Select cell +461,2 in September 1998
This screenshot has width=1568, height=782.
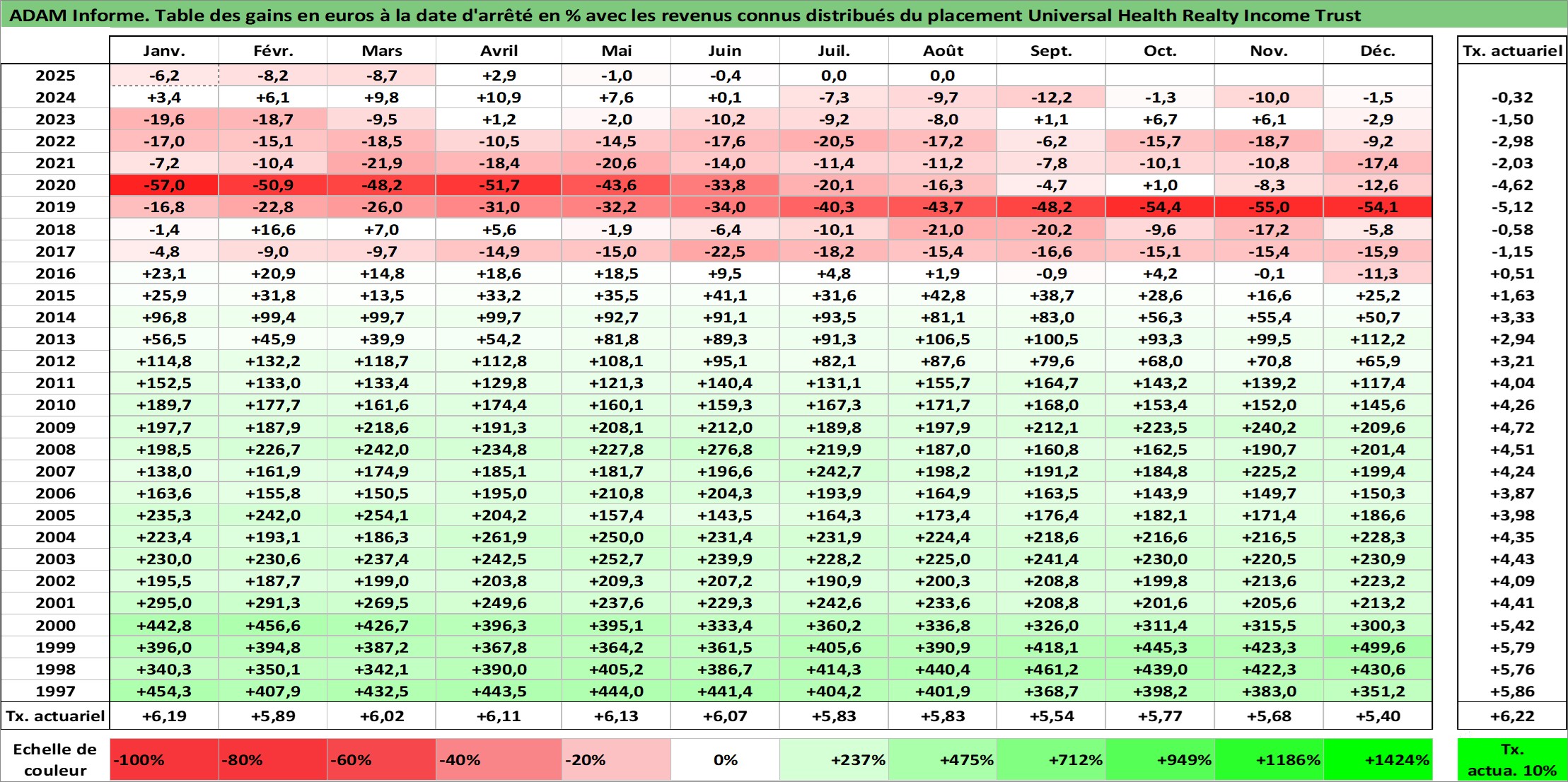[1051, 669]
